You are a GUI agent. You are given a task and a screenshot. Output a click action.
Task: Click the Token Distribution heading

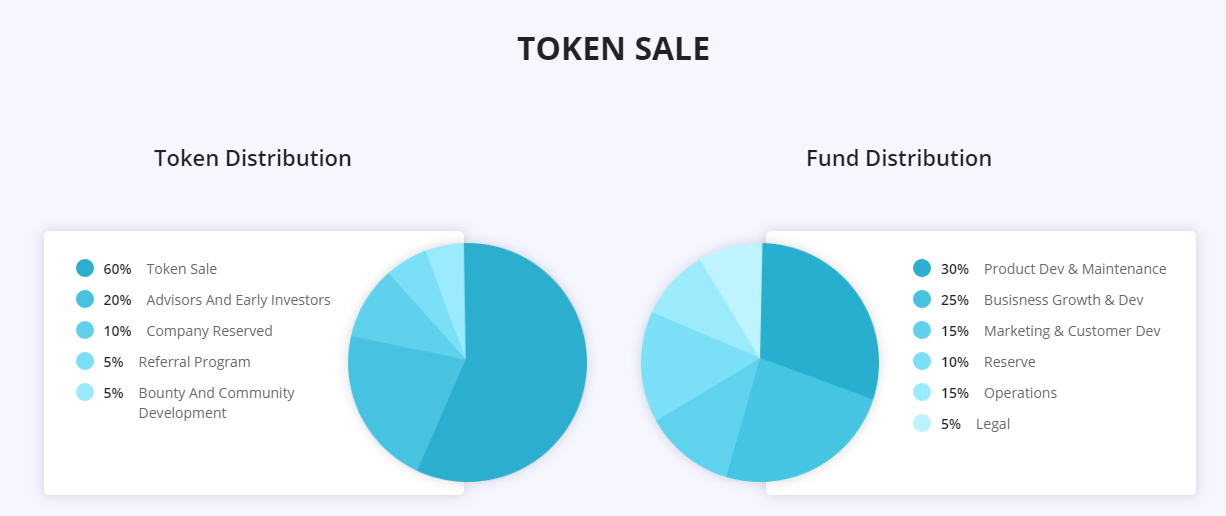253,158
